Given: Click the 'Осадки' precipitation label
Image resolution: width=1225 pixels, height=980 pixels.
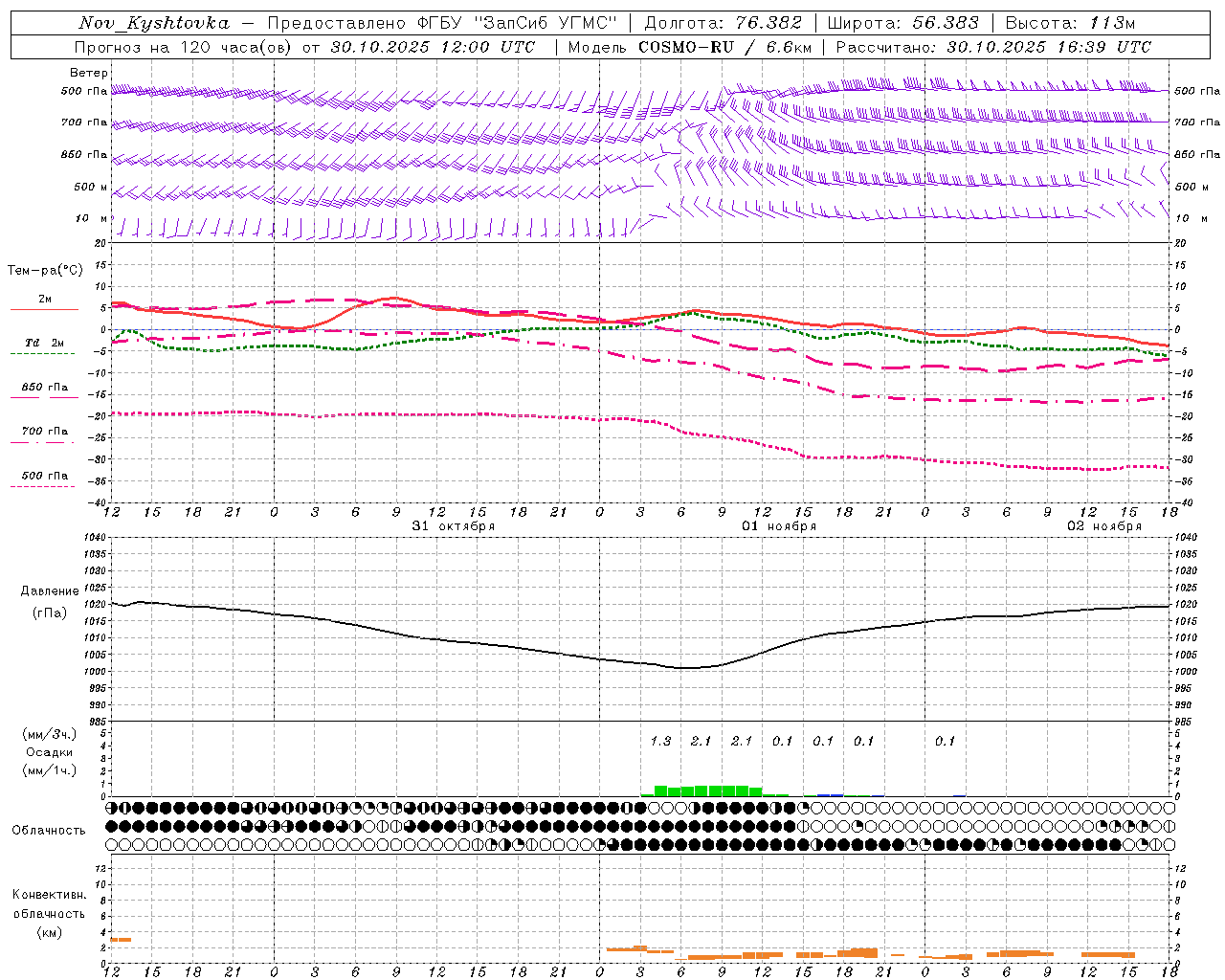Looking at the screenshot, I should coord(50,752).
